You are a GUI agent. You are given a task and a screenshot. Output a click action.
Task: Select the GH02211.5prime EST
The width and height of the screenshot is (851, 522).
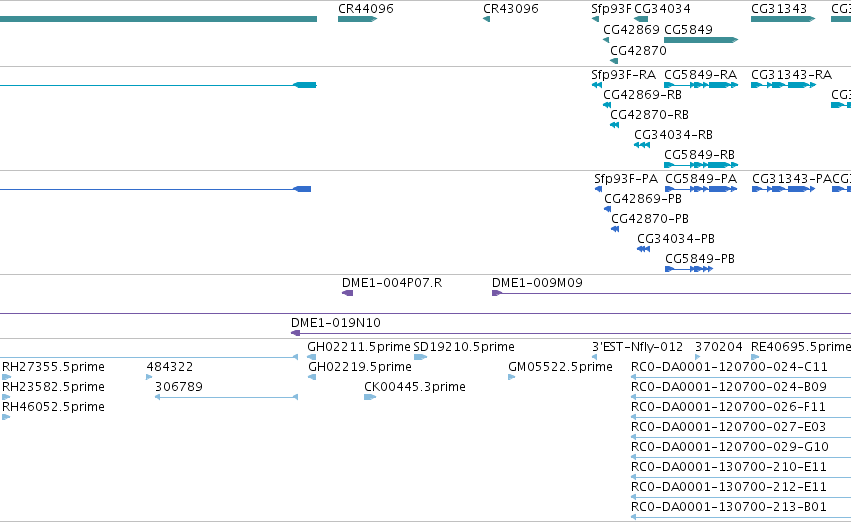[312, 357]
